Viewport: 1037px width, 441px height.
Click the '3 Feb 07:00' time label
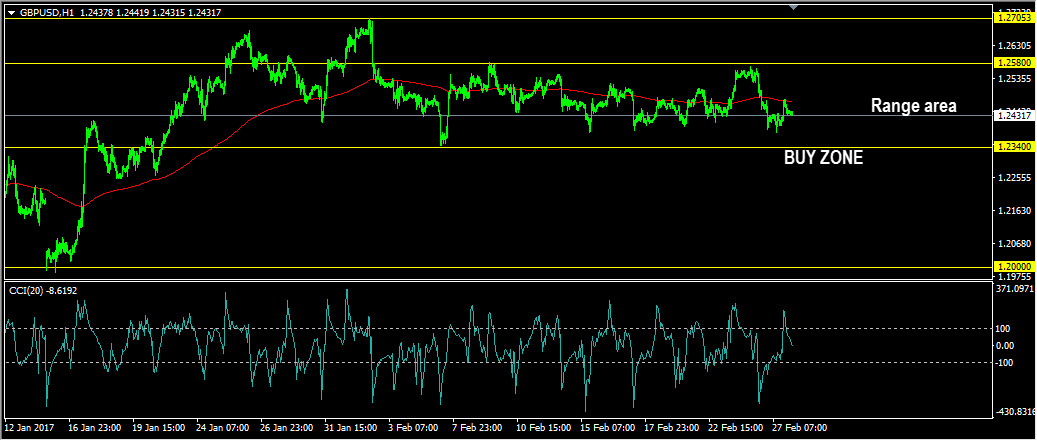[414, 428]
